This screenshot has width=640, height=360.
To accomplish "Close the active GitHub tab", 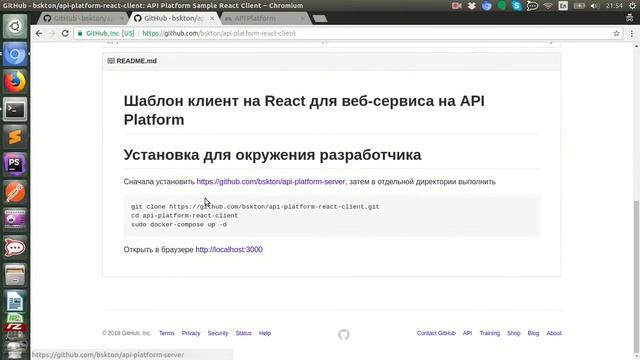I will pos(212,18).
